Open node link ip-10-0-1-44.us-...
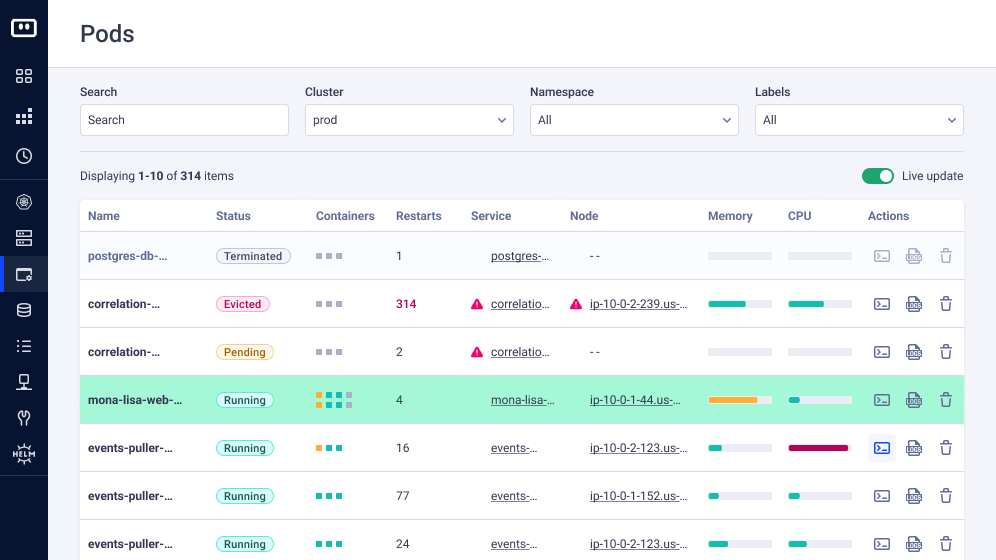Screen dimensions: 996x560 [x=635, y=400]
